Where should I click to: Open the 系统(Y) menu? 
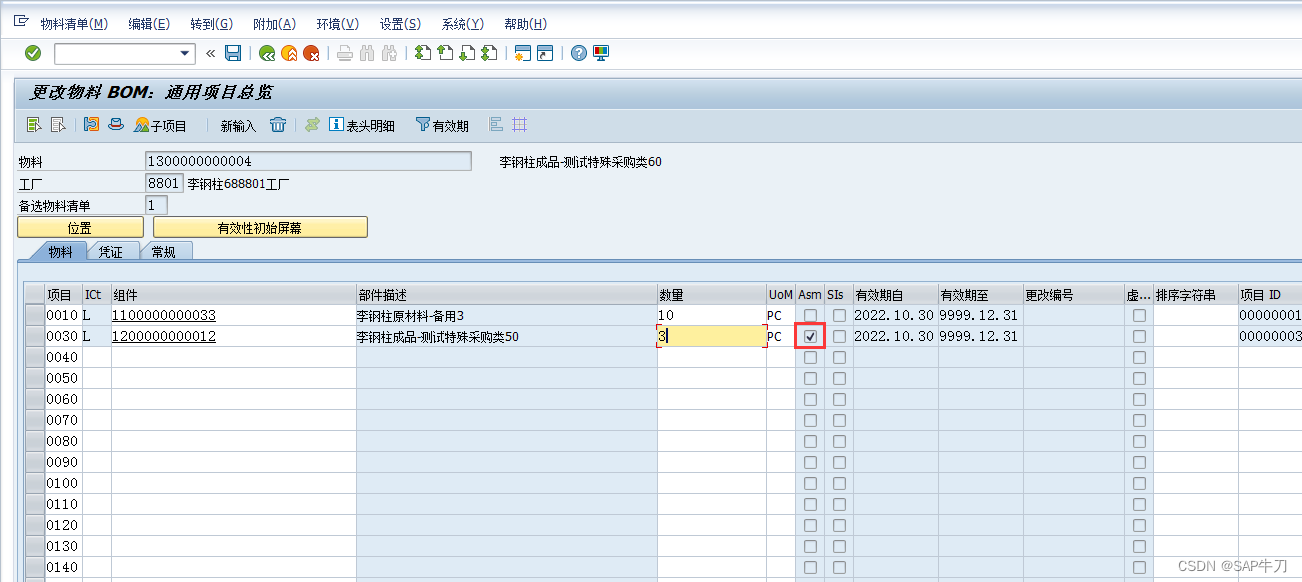pyautogui.click(x=462, y=24)
